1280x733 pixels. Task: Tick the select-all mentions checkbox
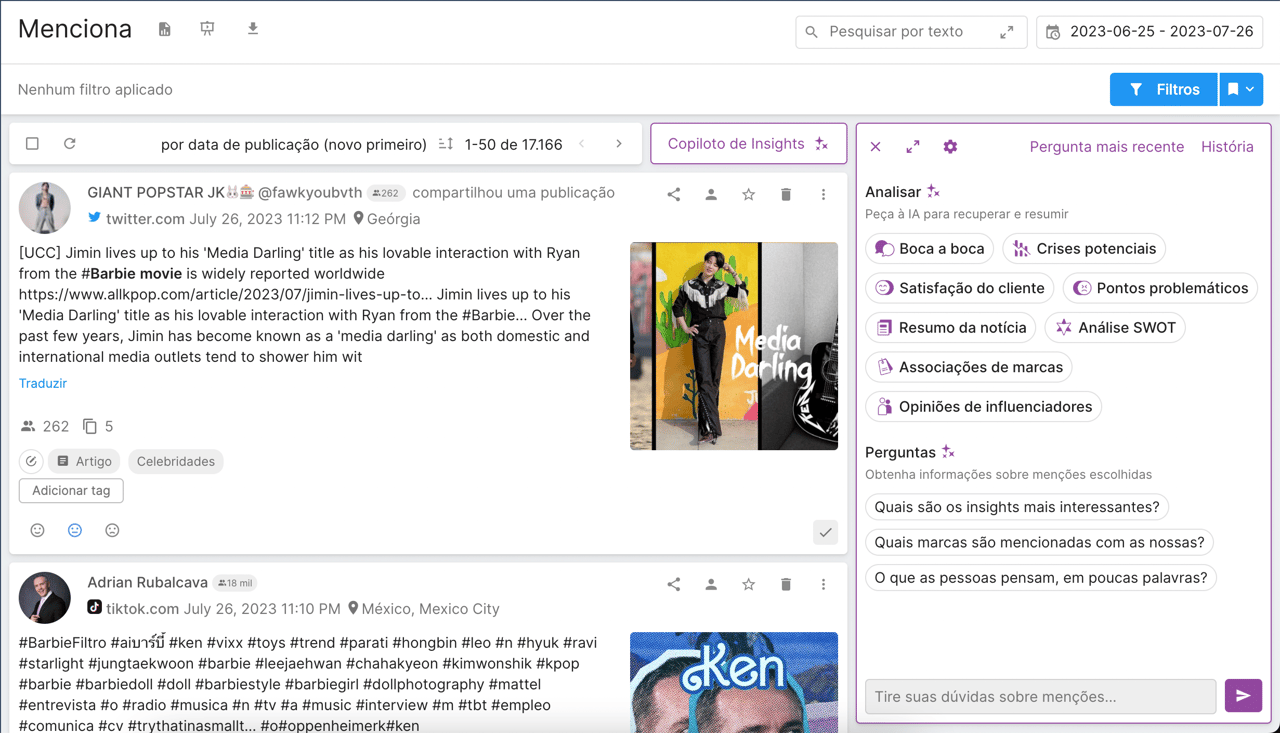33,144
